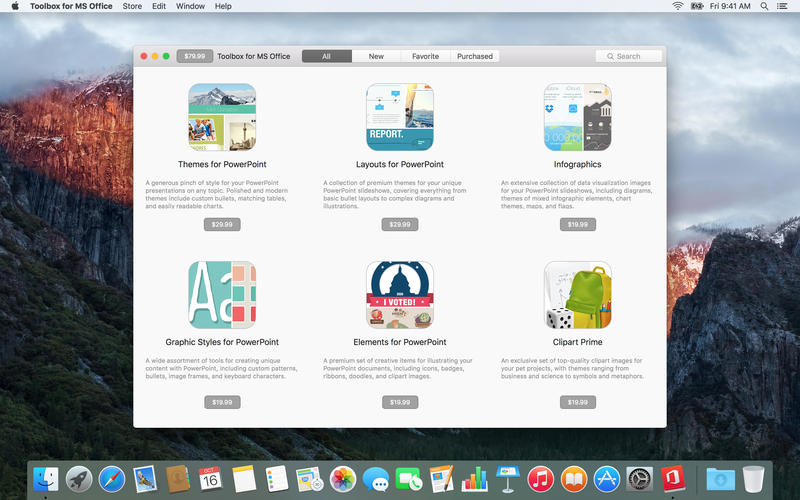The height and width of the screenshot is (500, 800).
Task: Open the Clipart Prime backpack icon
Action: pos(578,295)
